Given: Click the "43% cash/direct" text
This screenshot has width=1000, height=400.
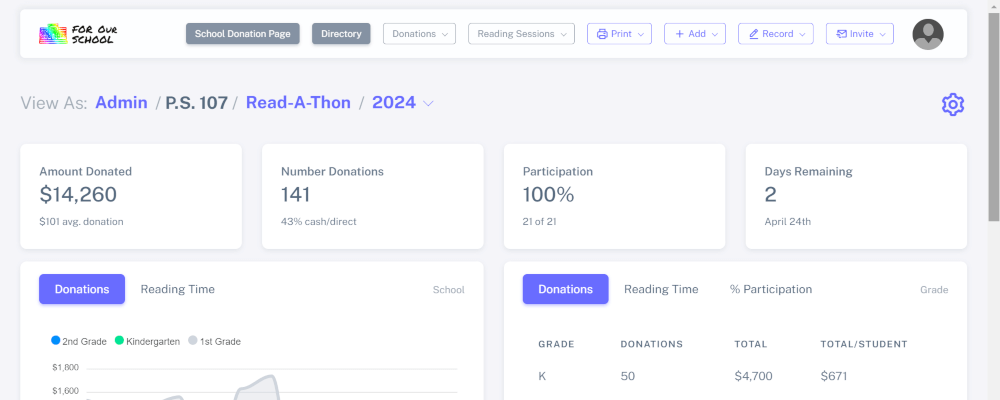Looking at the screenshot, I should (x=318, y=222).
